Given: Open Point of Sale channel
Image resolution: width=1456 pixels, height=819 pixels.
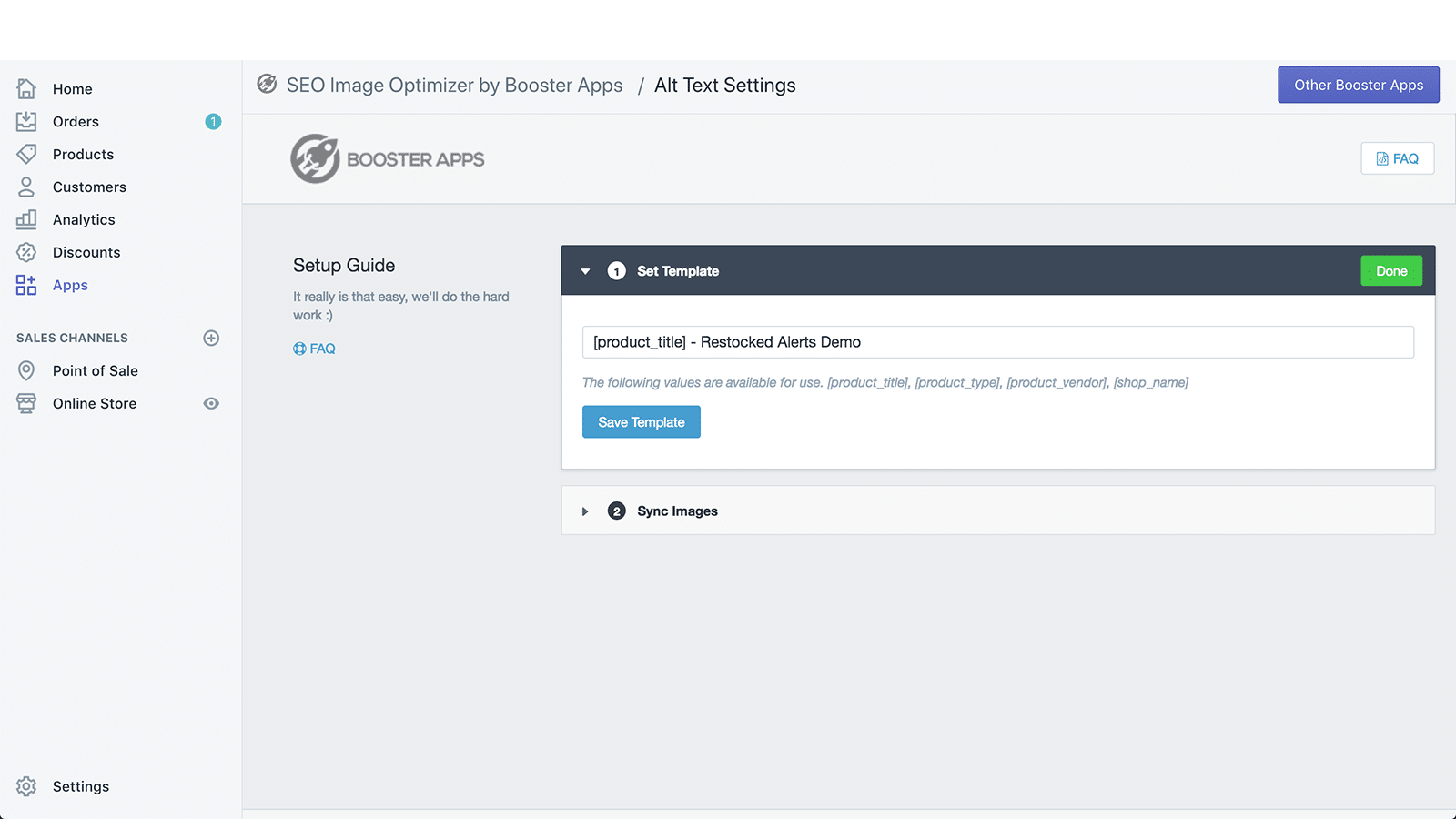Looking at the screenshot, I should tap(96, 370).
